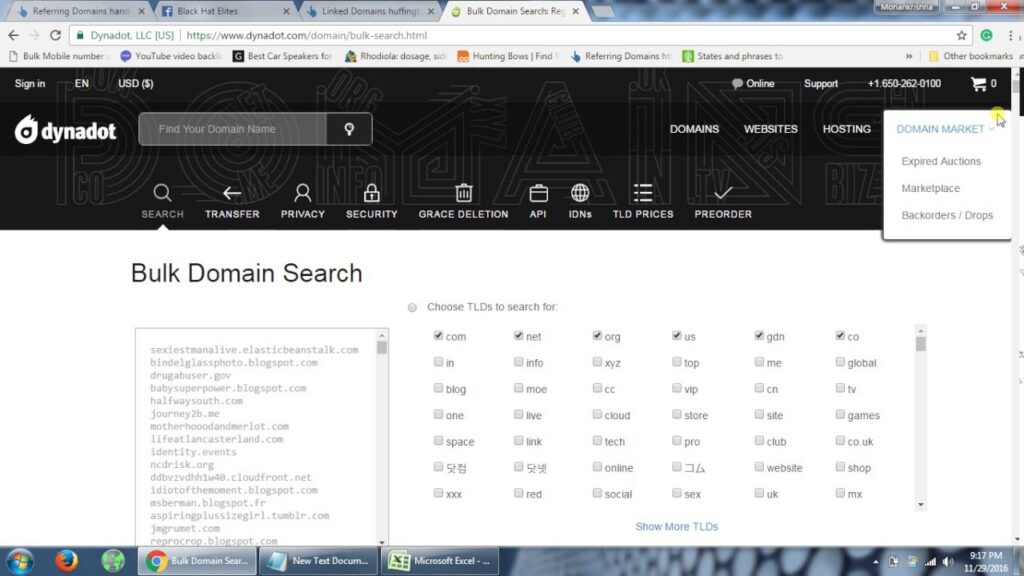
Task: Click the bulk domain list textarea
Action: (x=255, y=438)
